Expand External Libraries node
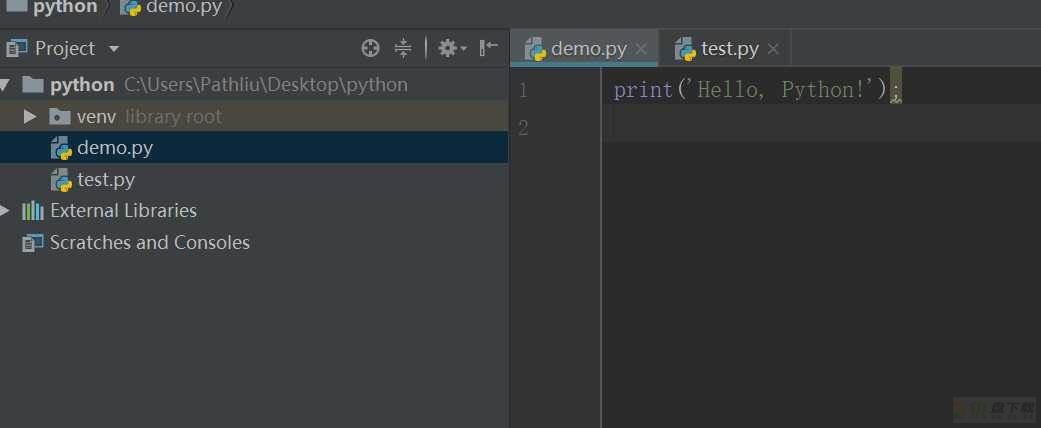 [5, 211]
